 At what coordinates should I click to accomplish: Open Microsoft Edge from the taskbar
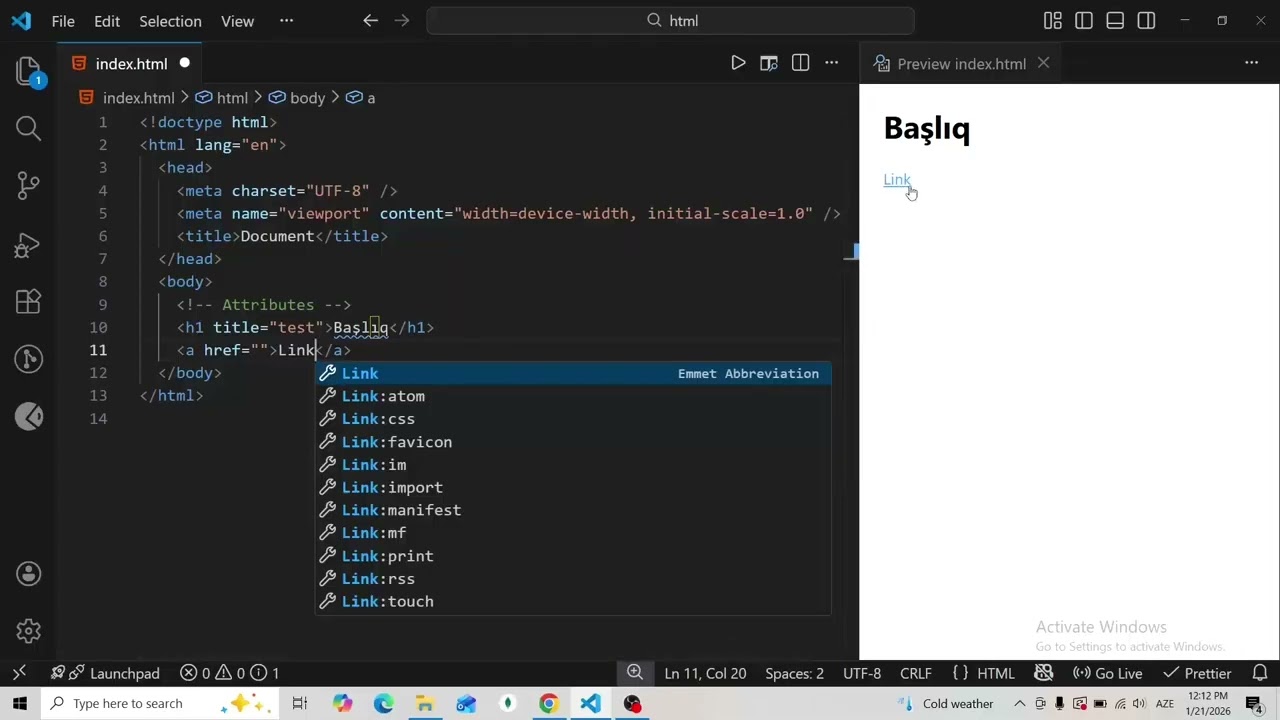click(x=384, y=704)
